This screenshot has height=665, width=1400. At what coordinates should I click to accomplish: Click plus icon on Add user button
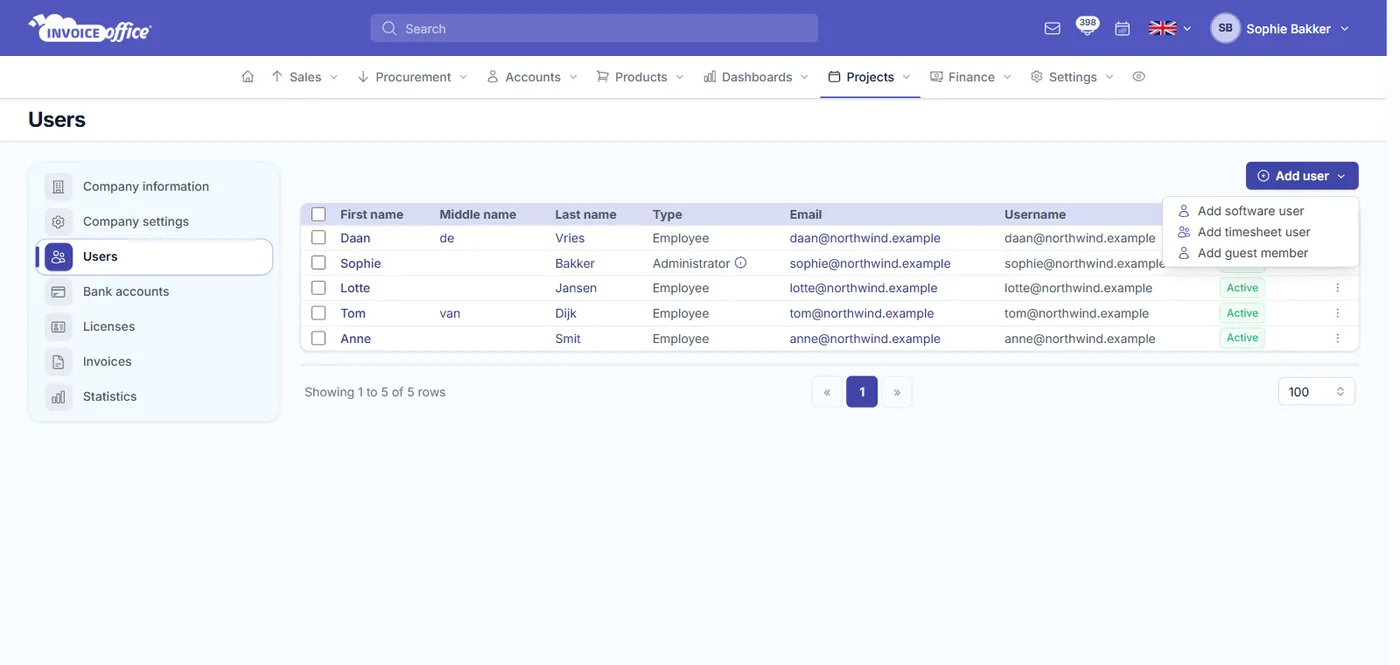(x=1263, y=176)
